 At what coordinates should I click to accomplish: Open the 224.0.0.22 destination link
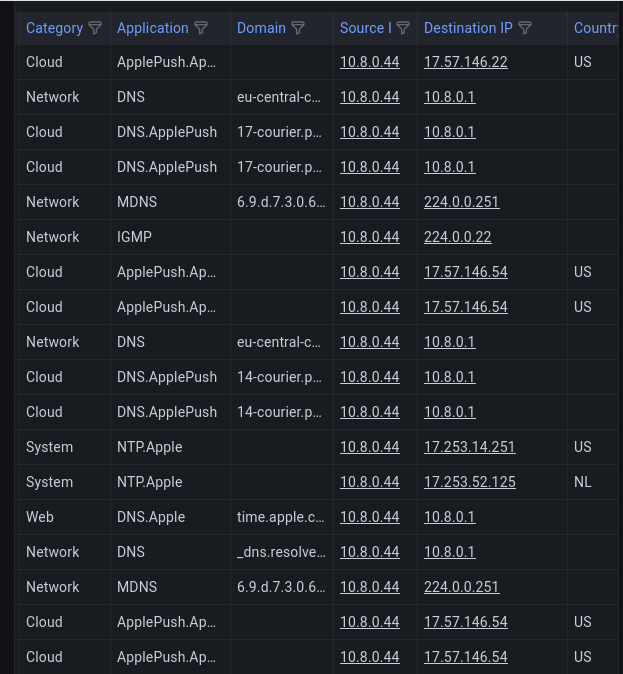coord(457,237)
